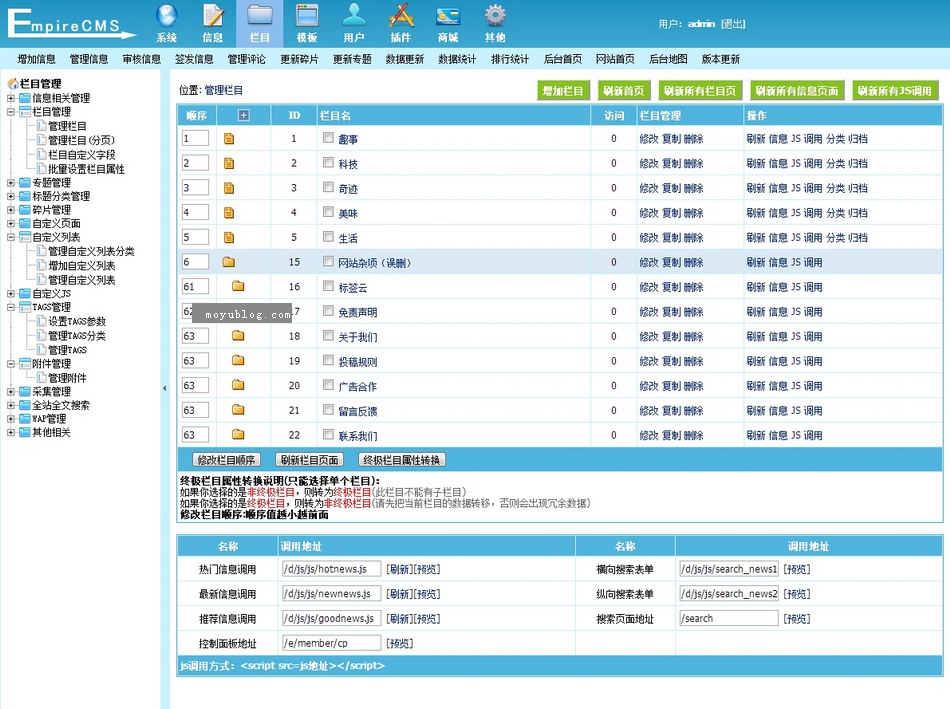Check the 免责声明 column checkbox
Screen dimensions: 950x709
coord(328,311)
